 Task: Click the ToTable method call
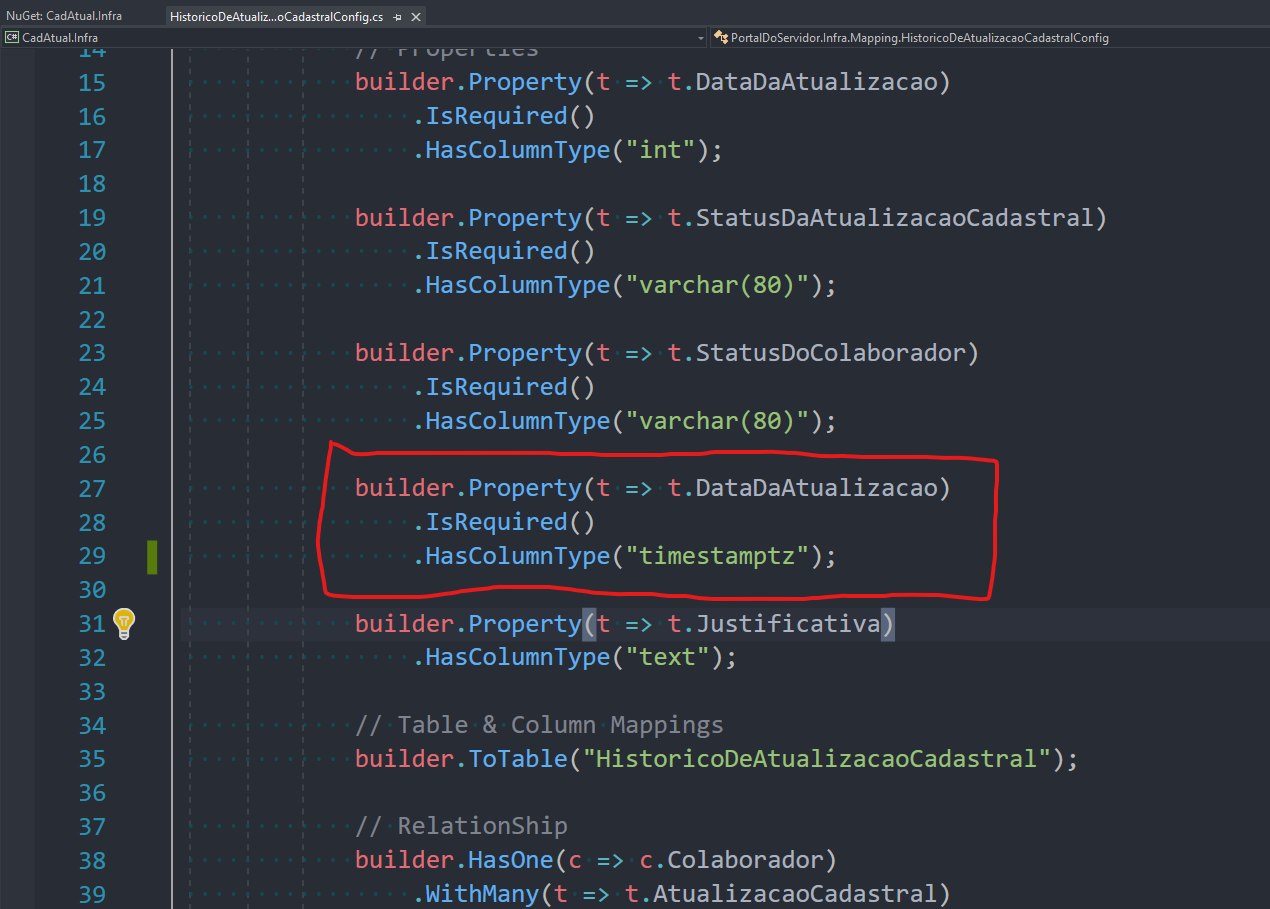[519, 759]
